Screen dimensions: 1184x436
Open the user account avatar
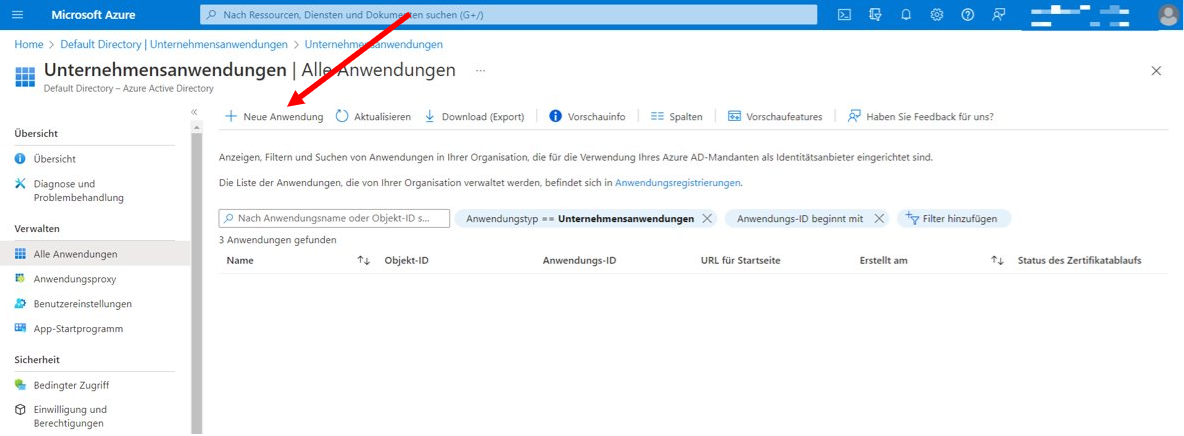pos(1167,14)
